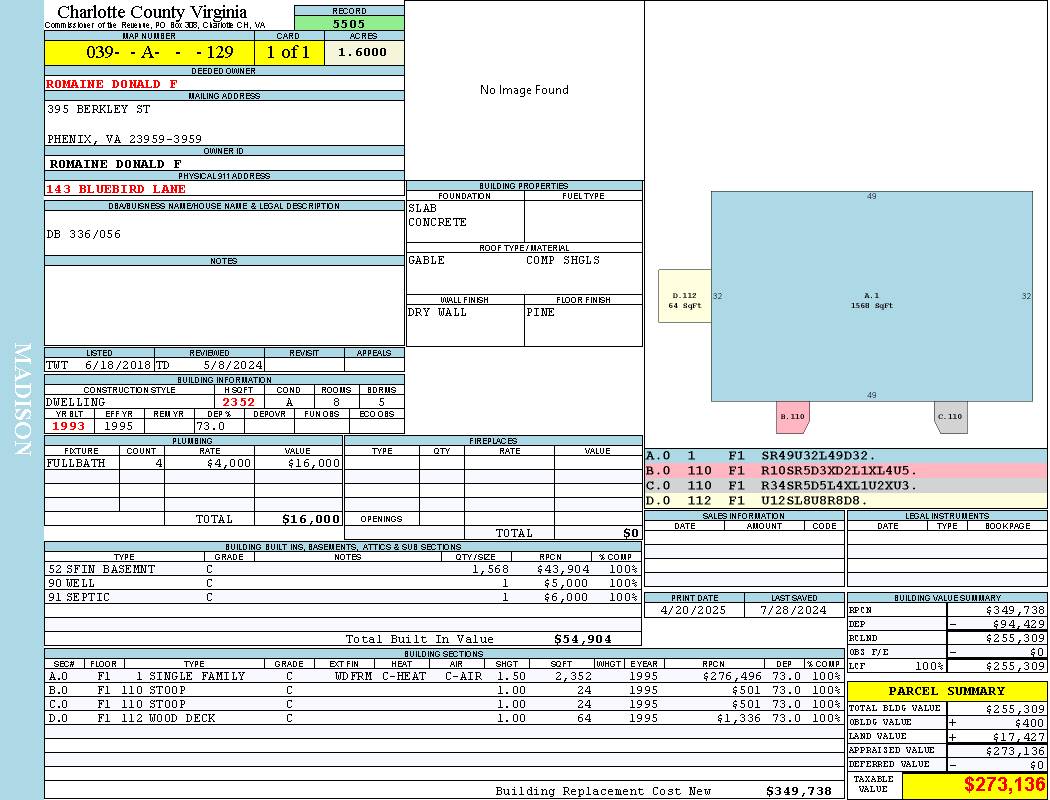Click mailing address 395 BERKLEY ST
Image resolution: width=1050 pixels, height=800 pixels.
[x=98, y=109]
